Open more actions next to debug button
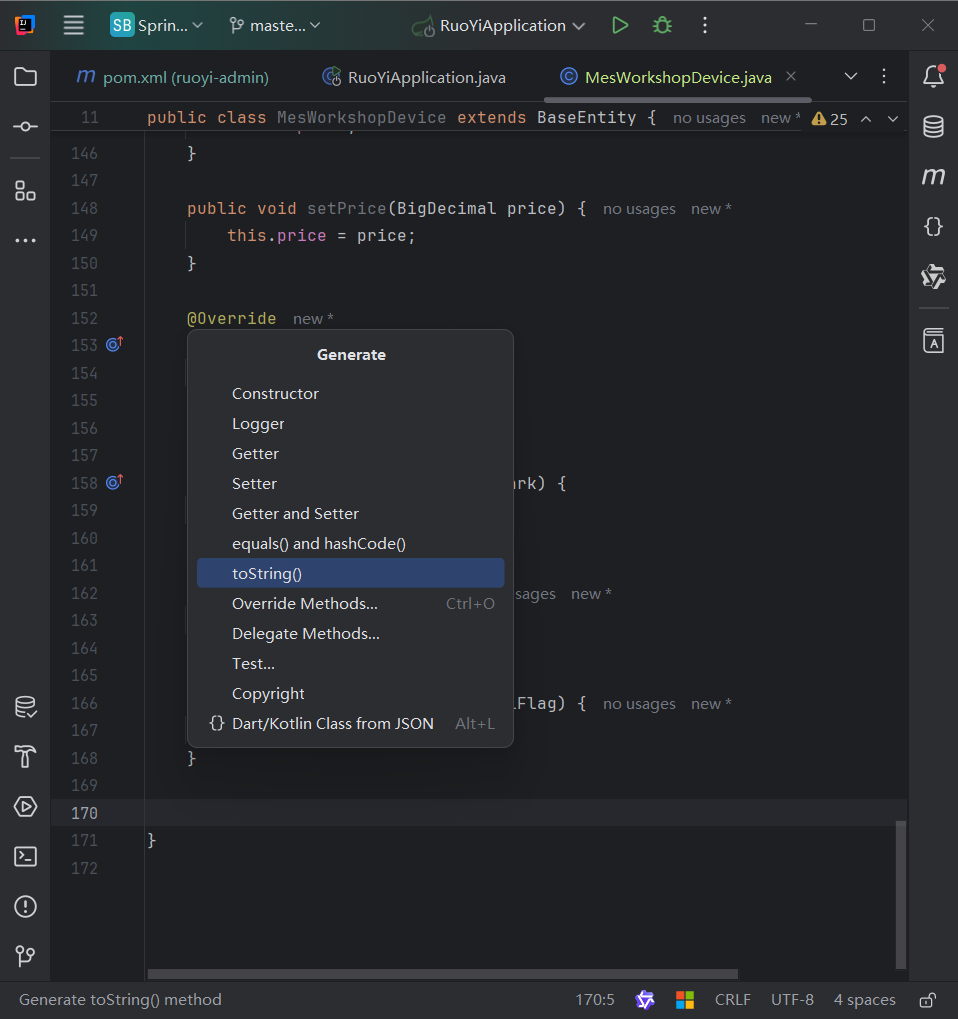Screen dimensions: 958x1019 coord(705,25)
